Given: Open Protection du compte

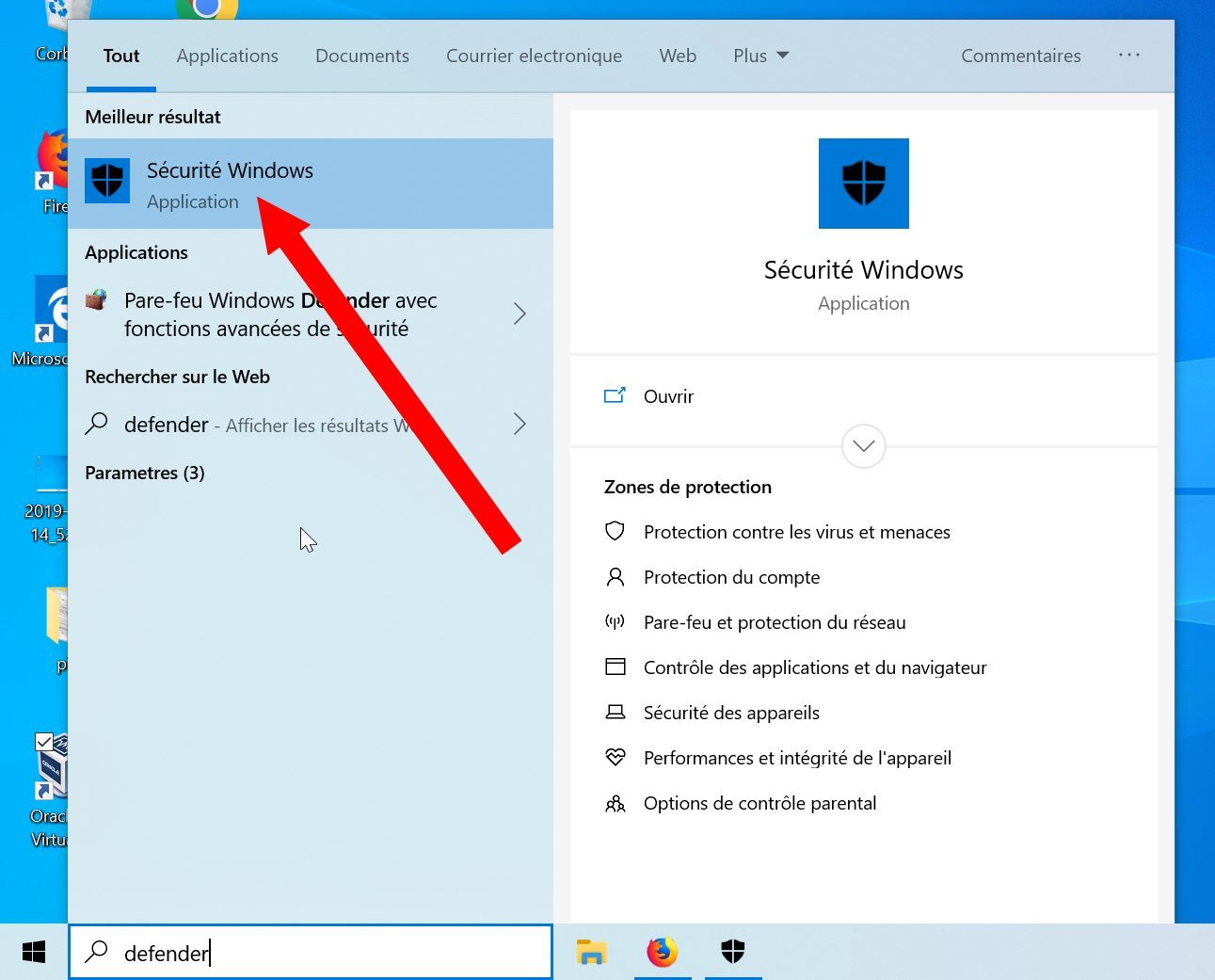Looking at the screenshot, I should coord(731,577).
